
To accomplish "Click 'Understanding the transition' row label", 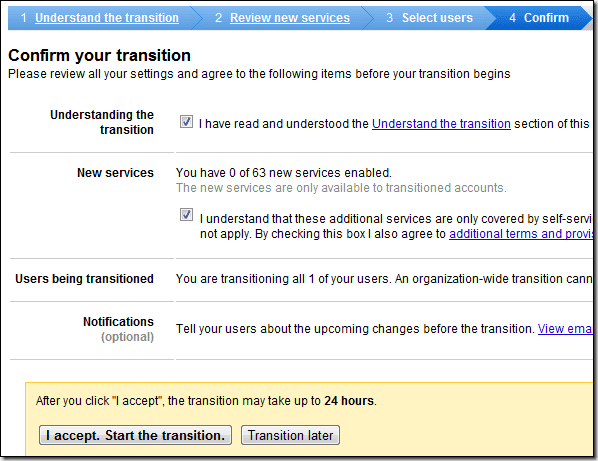I will [102, 122].
